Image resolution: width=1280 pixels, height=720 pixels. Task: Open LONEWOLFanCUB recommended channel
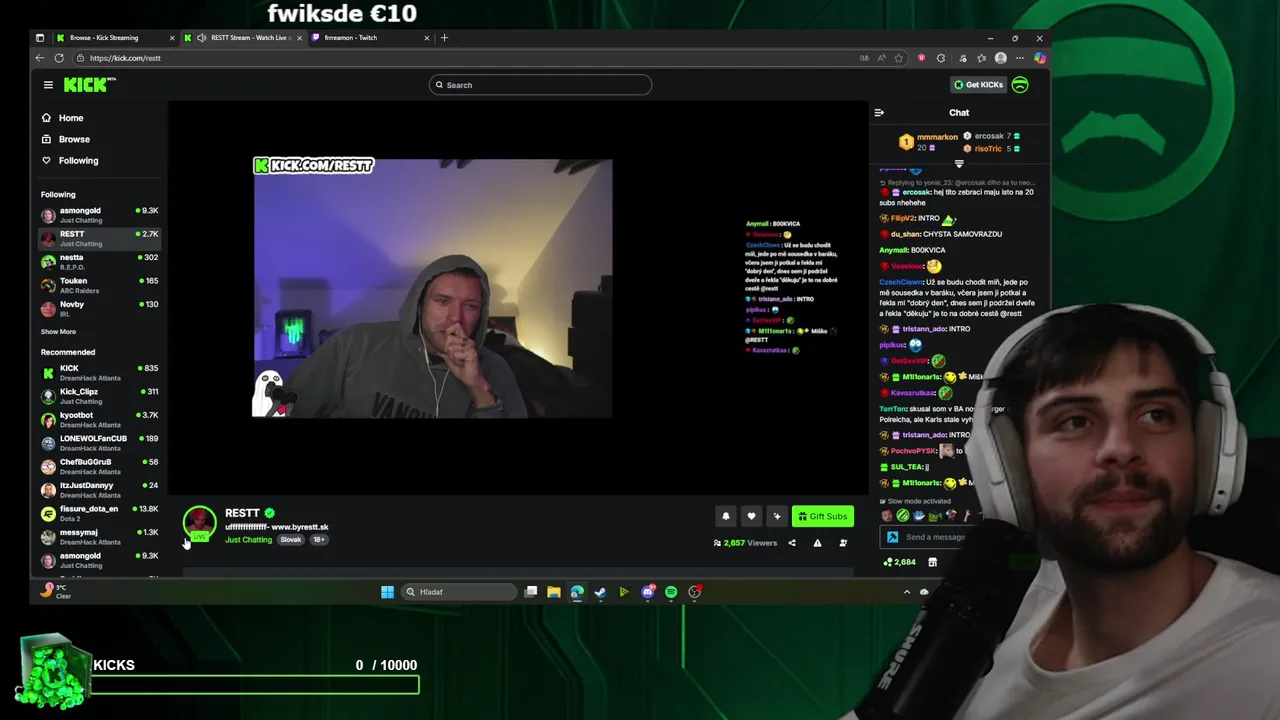point(99,443)
